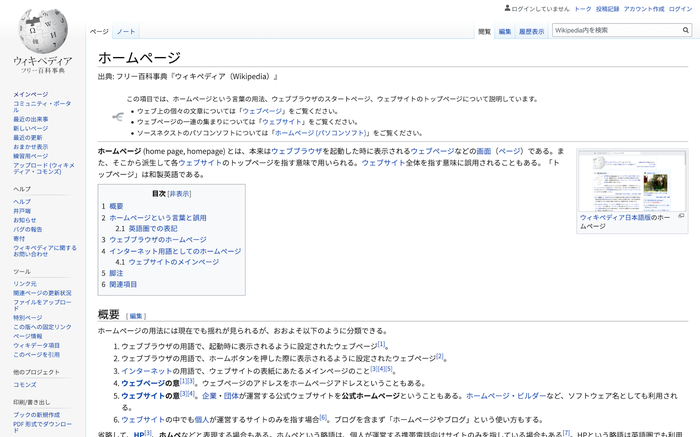The image size is (700, 437).
Task: Click この版への固定リンク
Action: 42,327
